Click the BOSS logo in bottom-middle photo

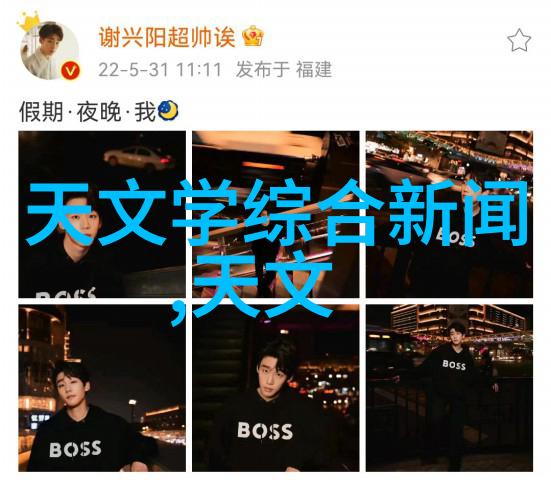(x=265, y=430)
